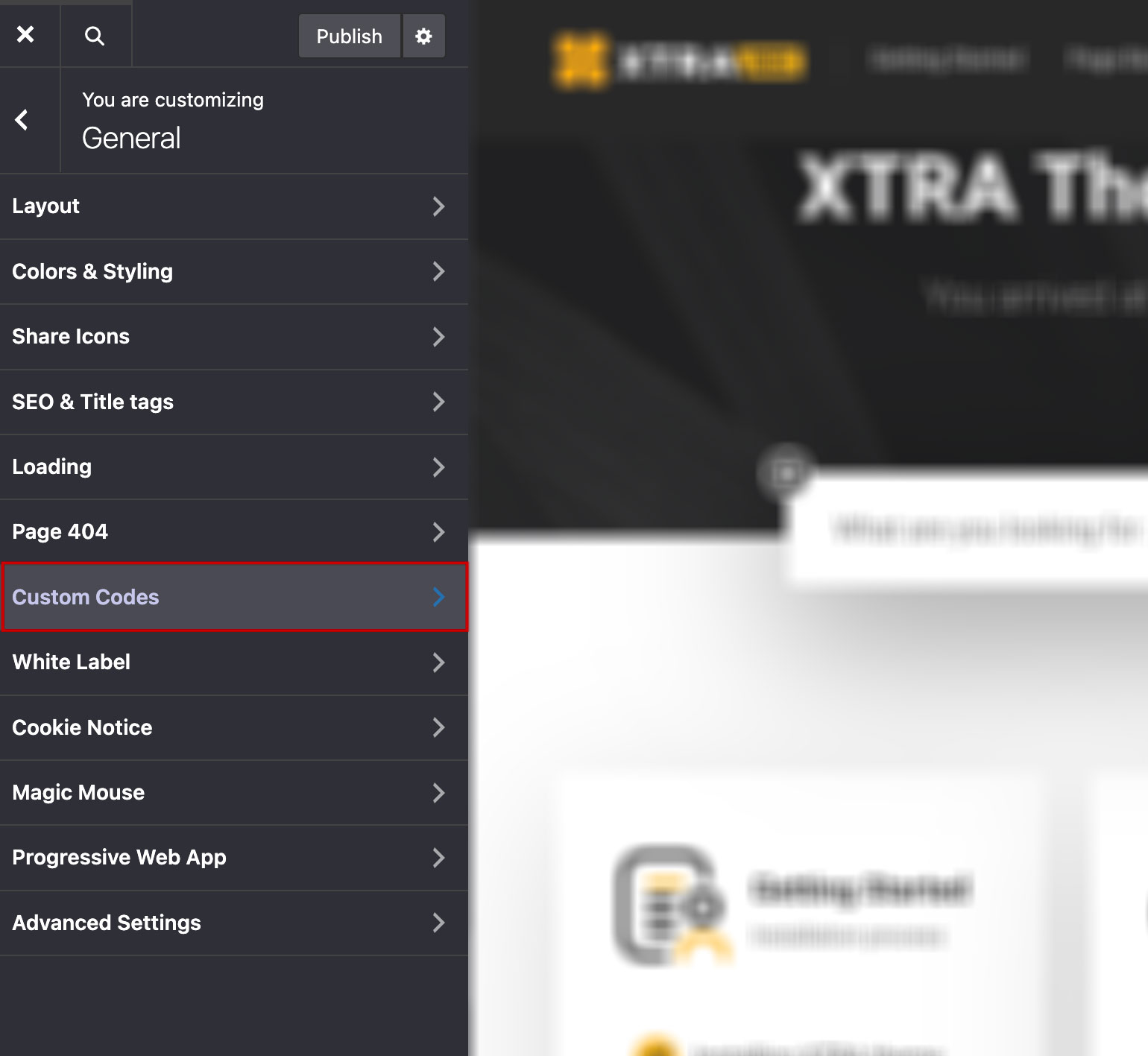
Task: Open publish settings gear icon
Action: 423,36
